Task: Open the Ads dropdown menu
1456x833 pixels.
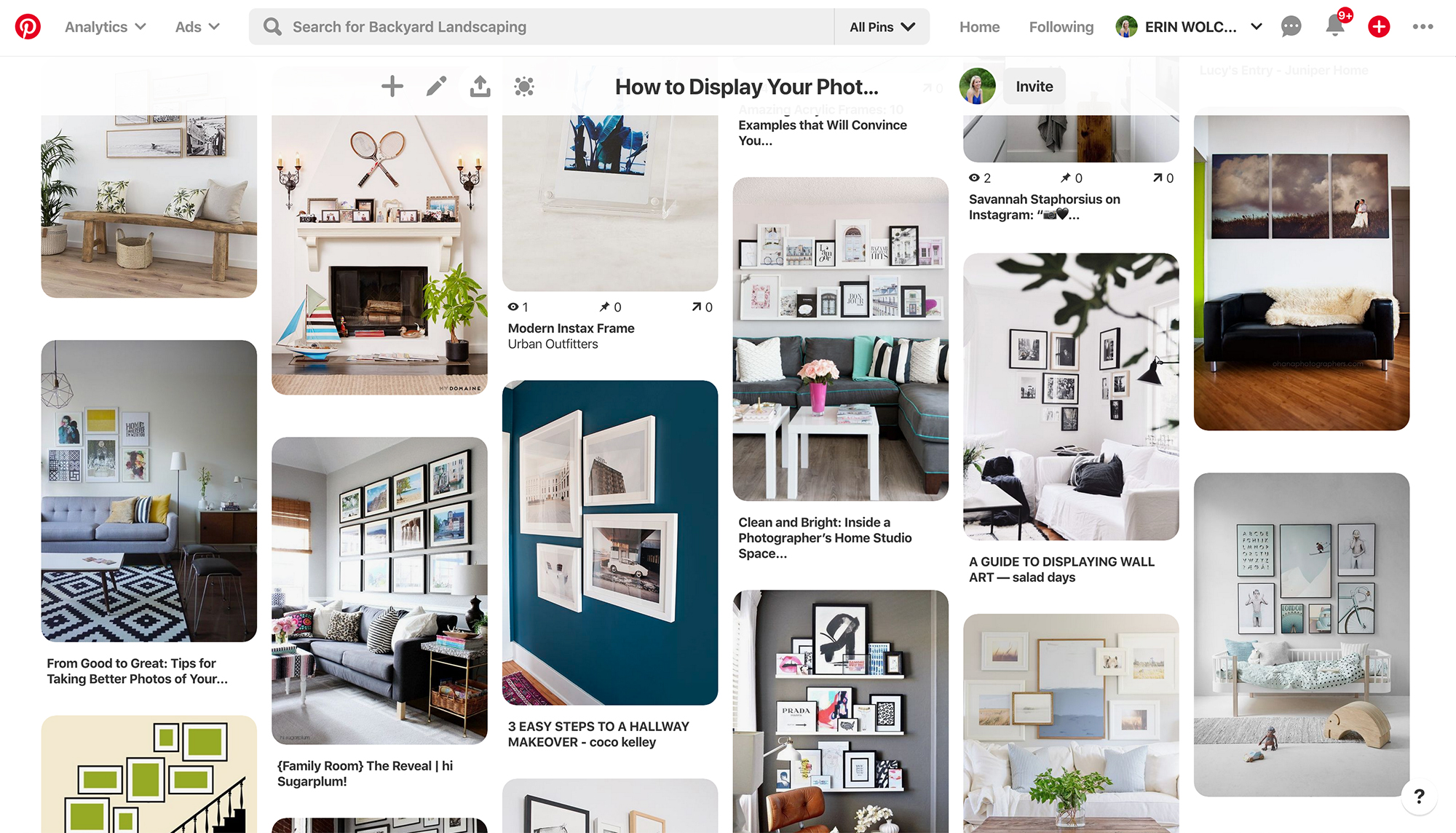Action: [196, 27]
